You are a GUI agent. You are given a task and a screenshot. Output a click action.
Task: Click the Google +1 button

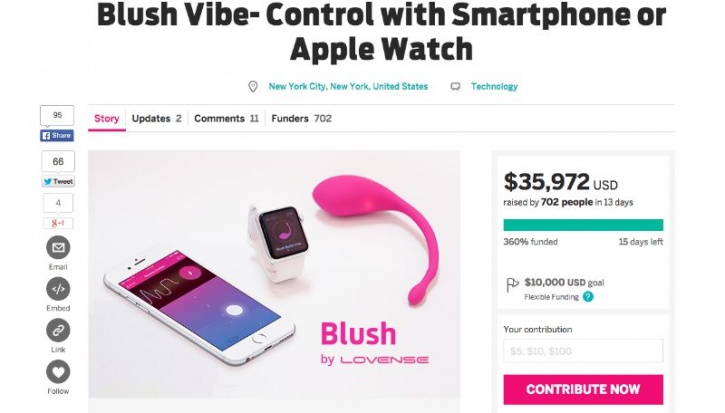pos(58,223)
